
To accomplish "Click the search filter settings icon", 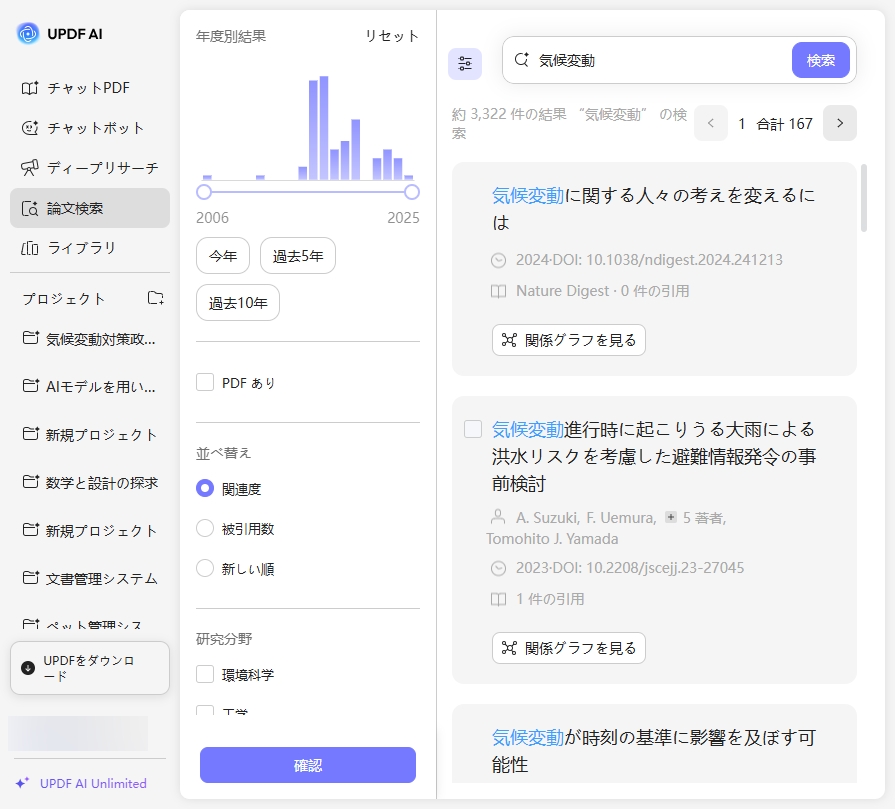I will tap(465, 63).
